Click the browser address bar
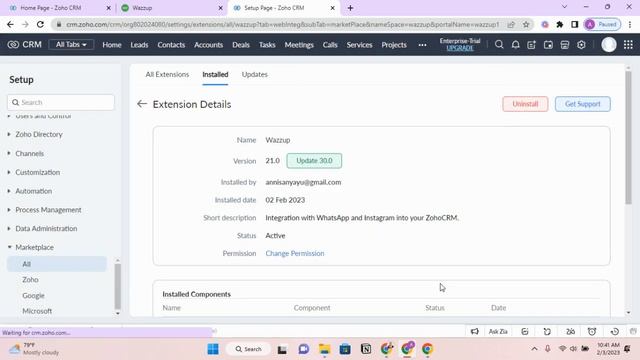640x360 pixels. point(282,24)
